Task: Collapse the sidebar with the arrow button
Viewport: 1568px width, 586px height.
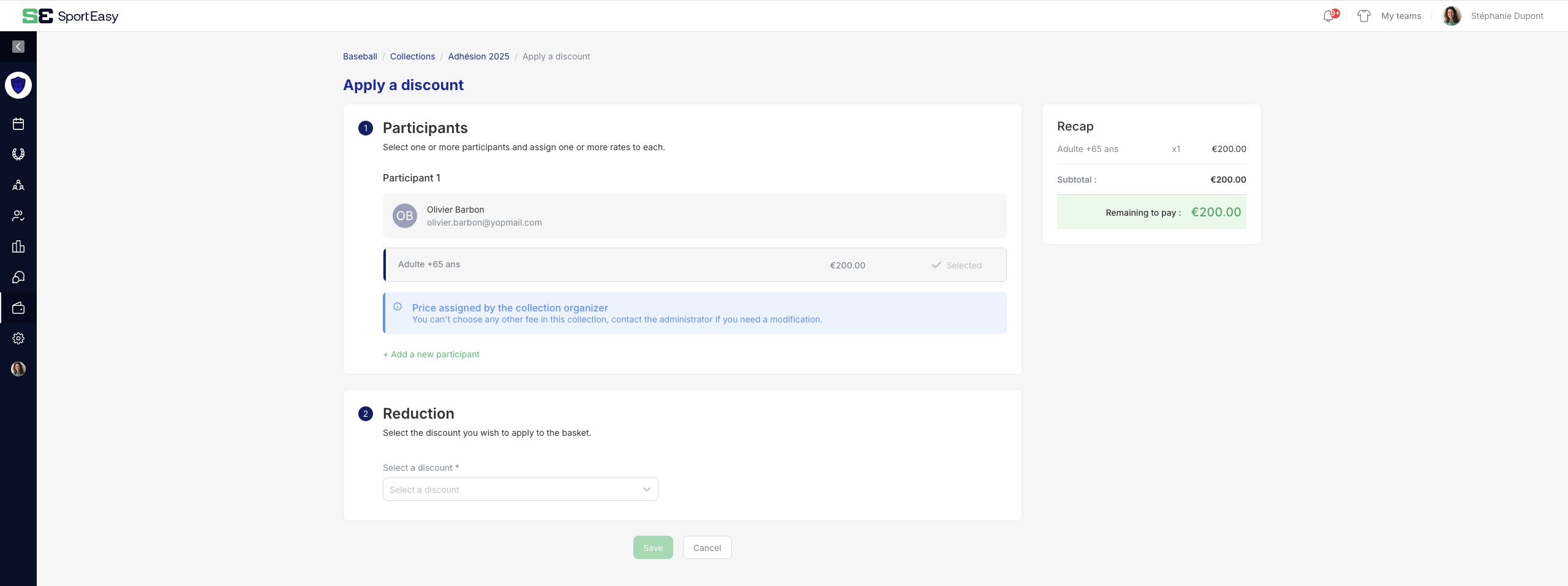Action: click(18, 47)
